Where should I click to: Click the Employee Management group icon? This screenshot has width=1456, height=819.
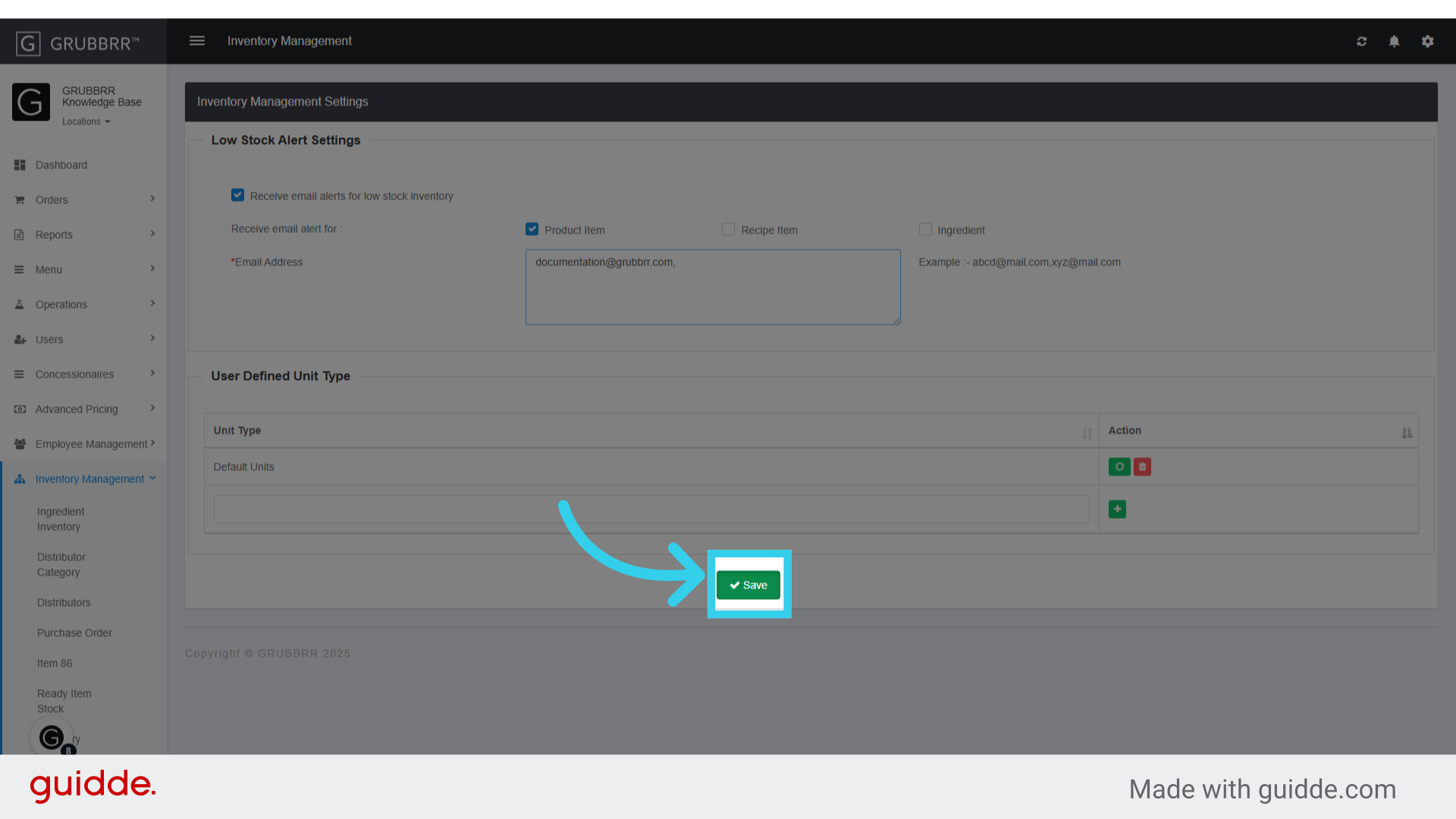[20, 444]
